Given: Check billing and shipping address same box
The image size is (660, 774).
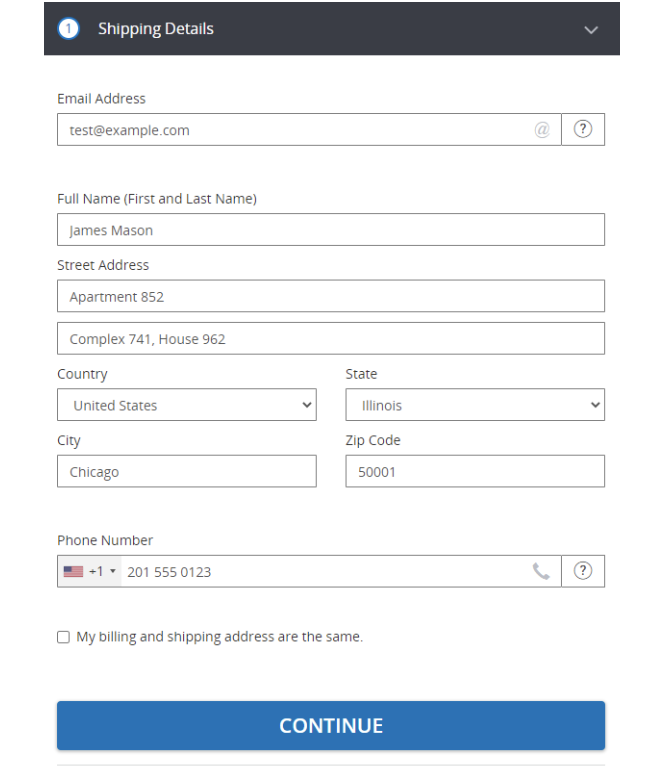Looking at the screenshot, I should 64,637.
